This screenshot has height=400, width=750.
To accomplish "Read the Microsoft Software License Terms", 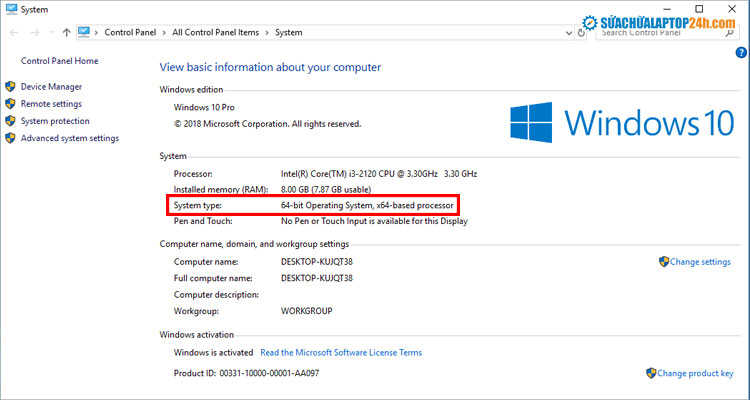I will 341,353.
